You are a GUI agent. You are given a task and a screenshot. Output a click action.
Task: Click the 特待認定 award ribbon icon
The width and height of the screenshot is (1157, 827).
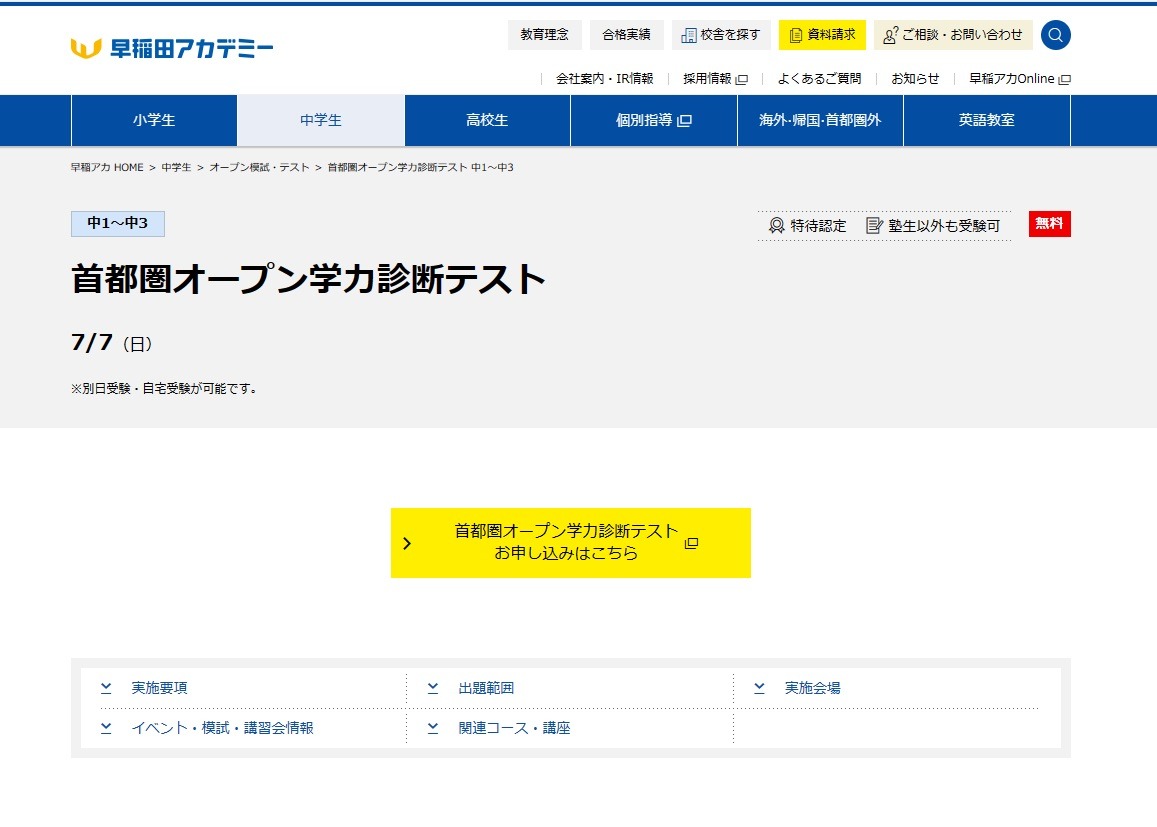pos(776,226)
